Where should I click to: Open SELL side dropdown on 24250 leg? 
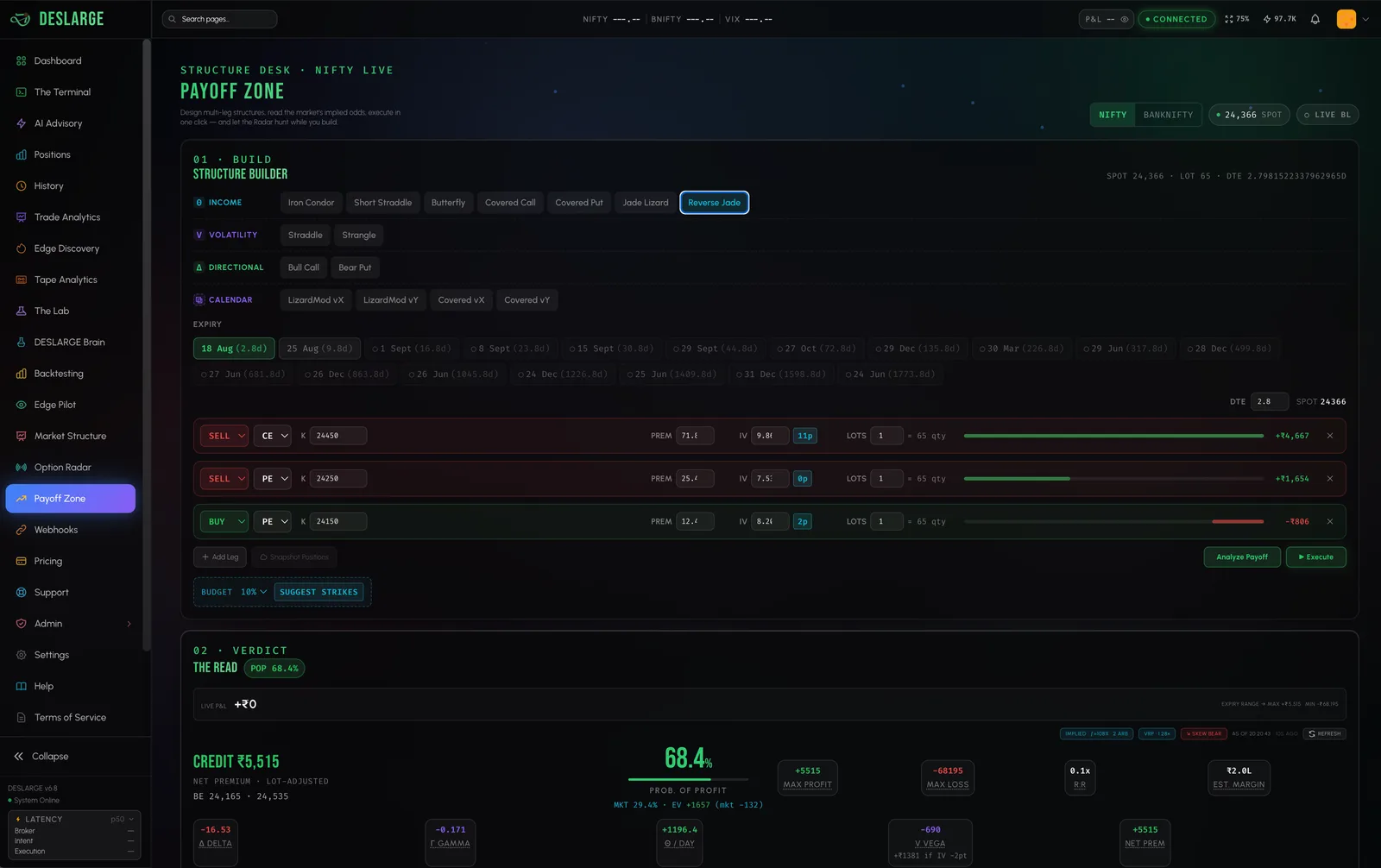(x=224, y=479)
